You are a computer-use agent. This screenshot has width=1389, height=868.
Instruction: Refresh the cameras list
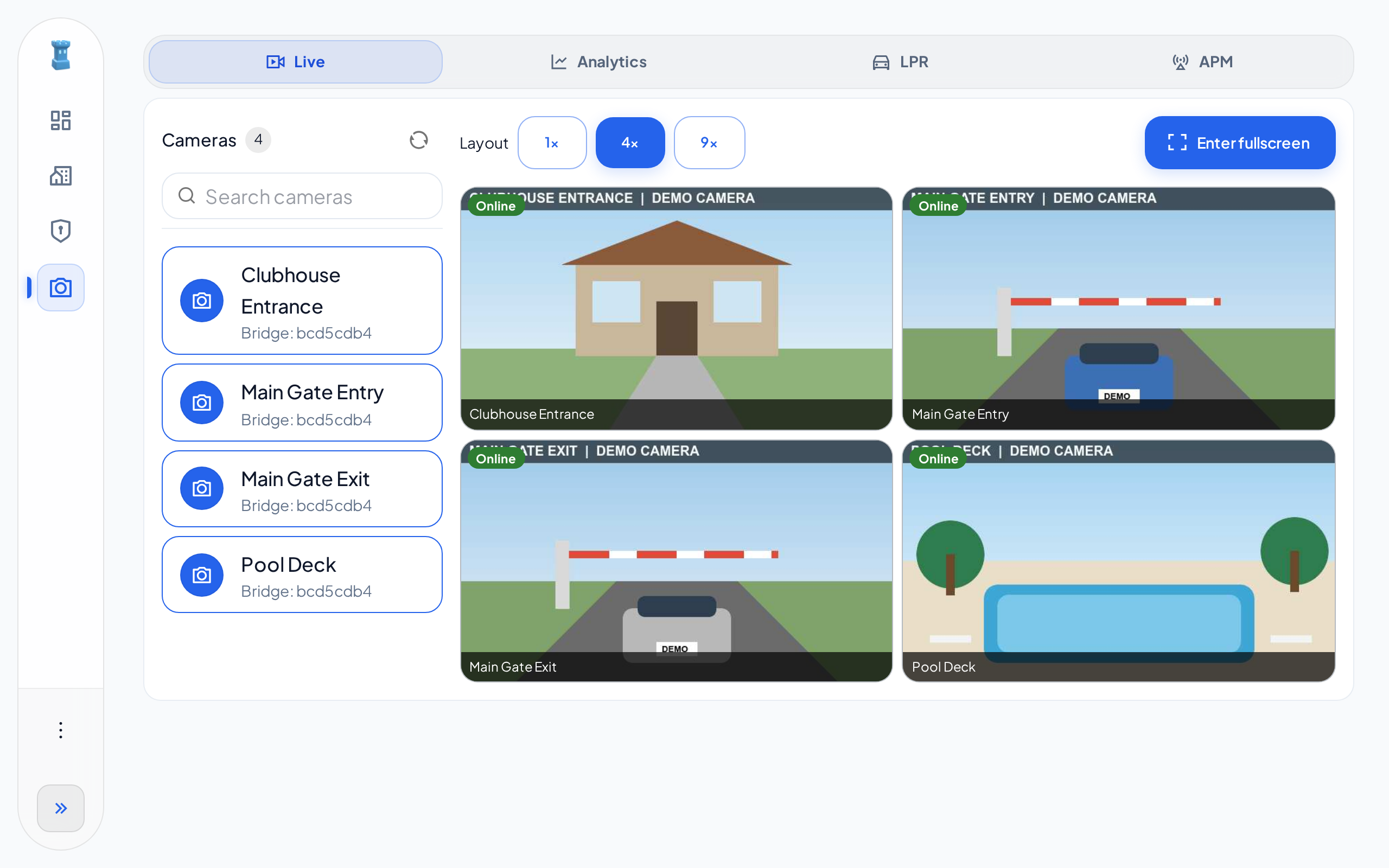click(x=418, y=140)
